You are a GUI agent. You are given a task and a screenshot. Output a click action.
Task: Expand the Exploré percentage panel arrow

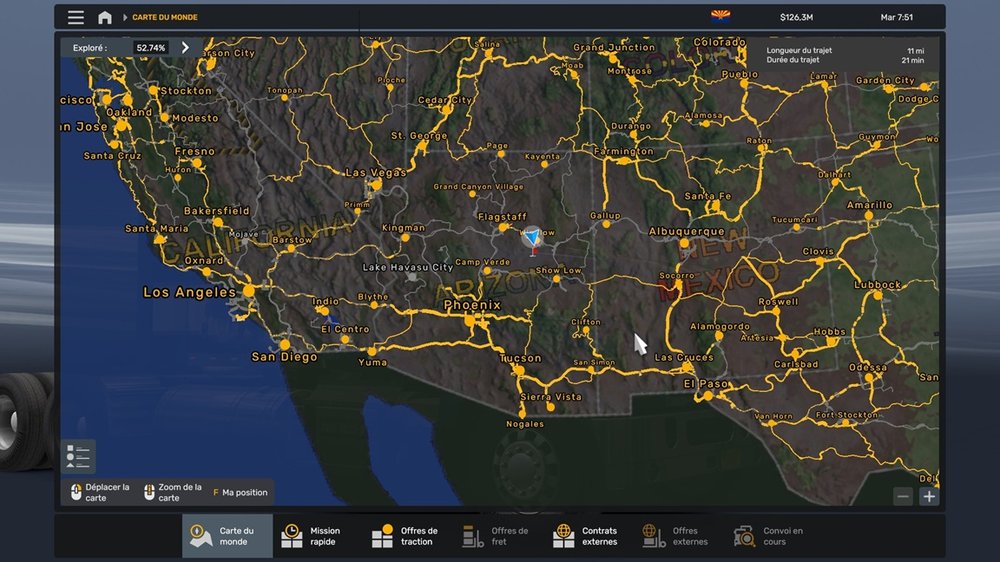coord(185,47)
